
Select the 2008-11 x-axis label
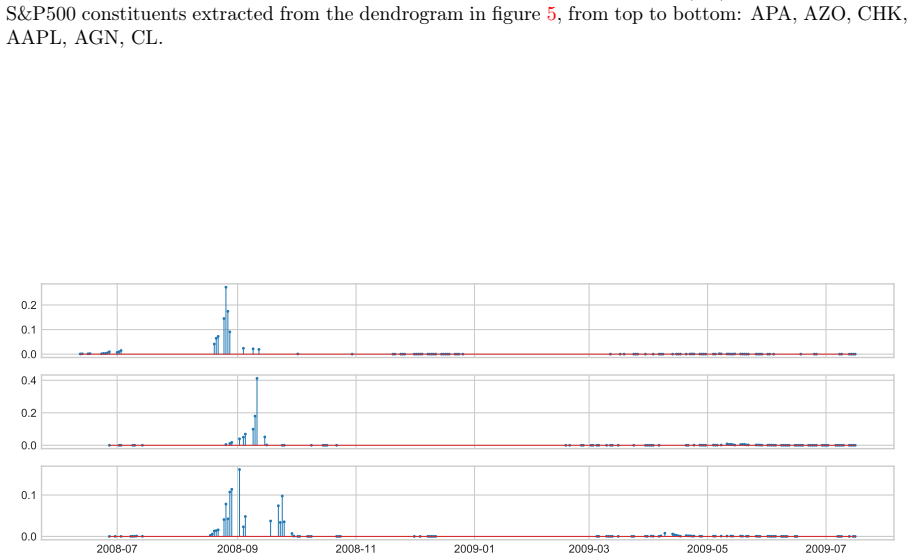pyautogui.click(x=356, y=549)
